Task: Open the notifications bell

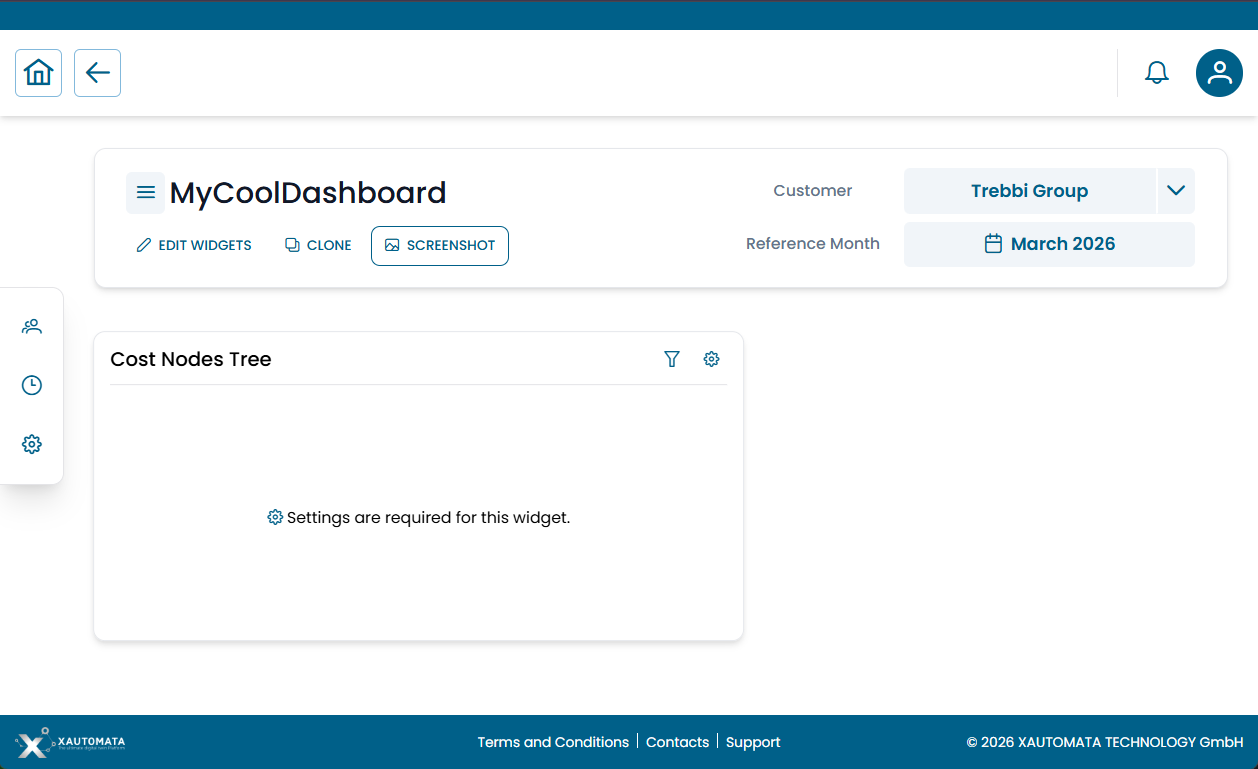Action: [1156, 73]
